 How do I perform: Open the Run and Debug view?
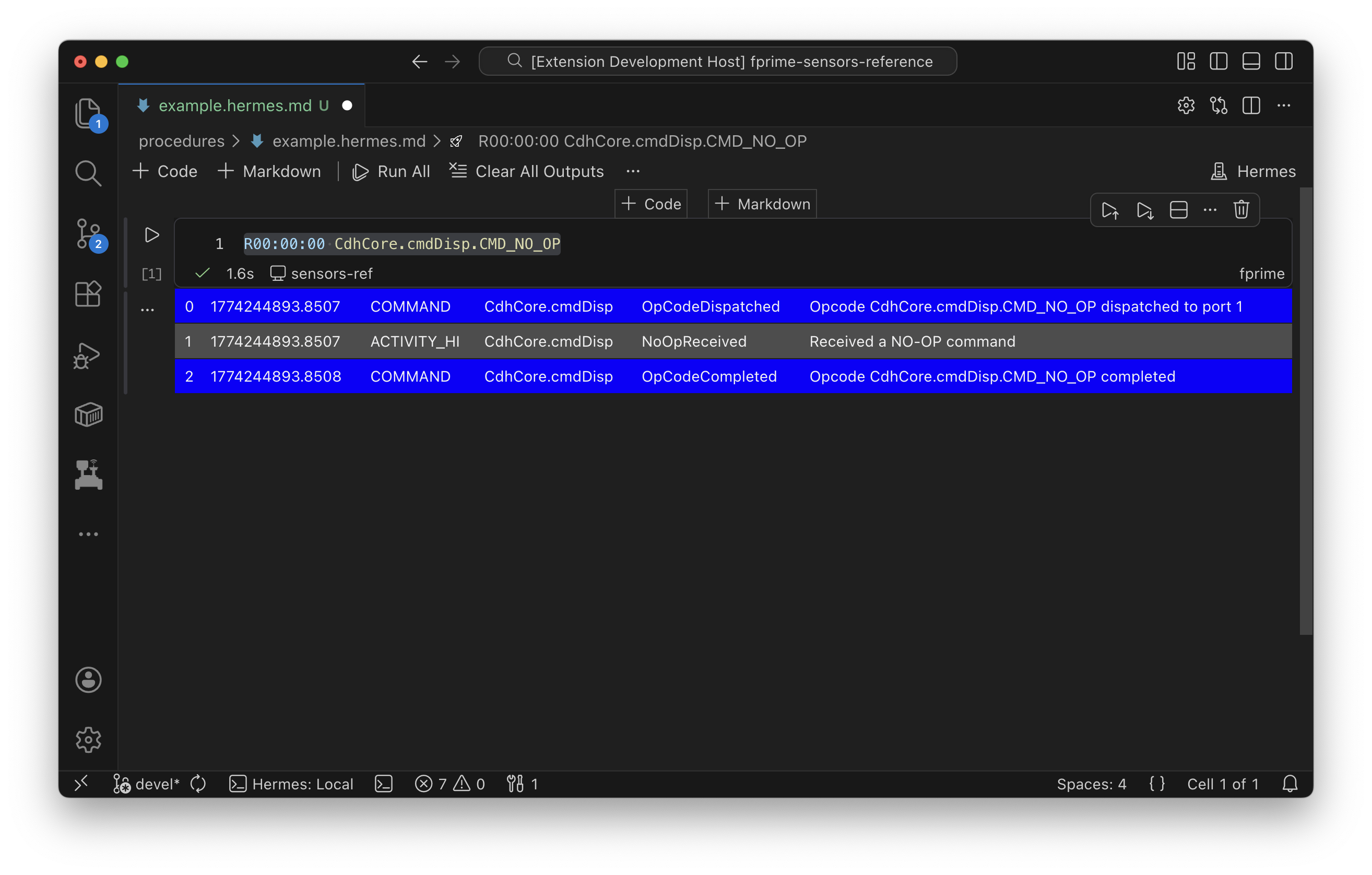[x=88, y=356]
